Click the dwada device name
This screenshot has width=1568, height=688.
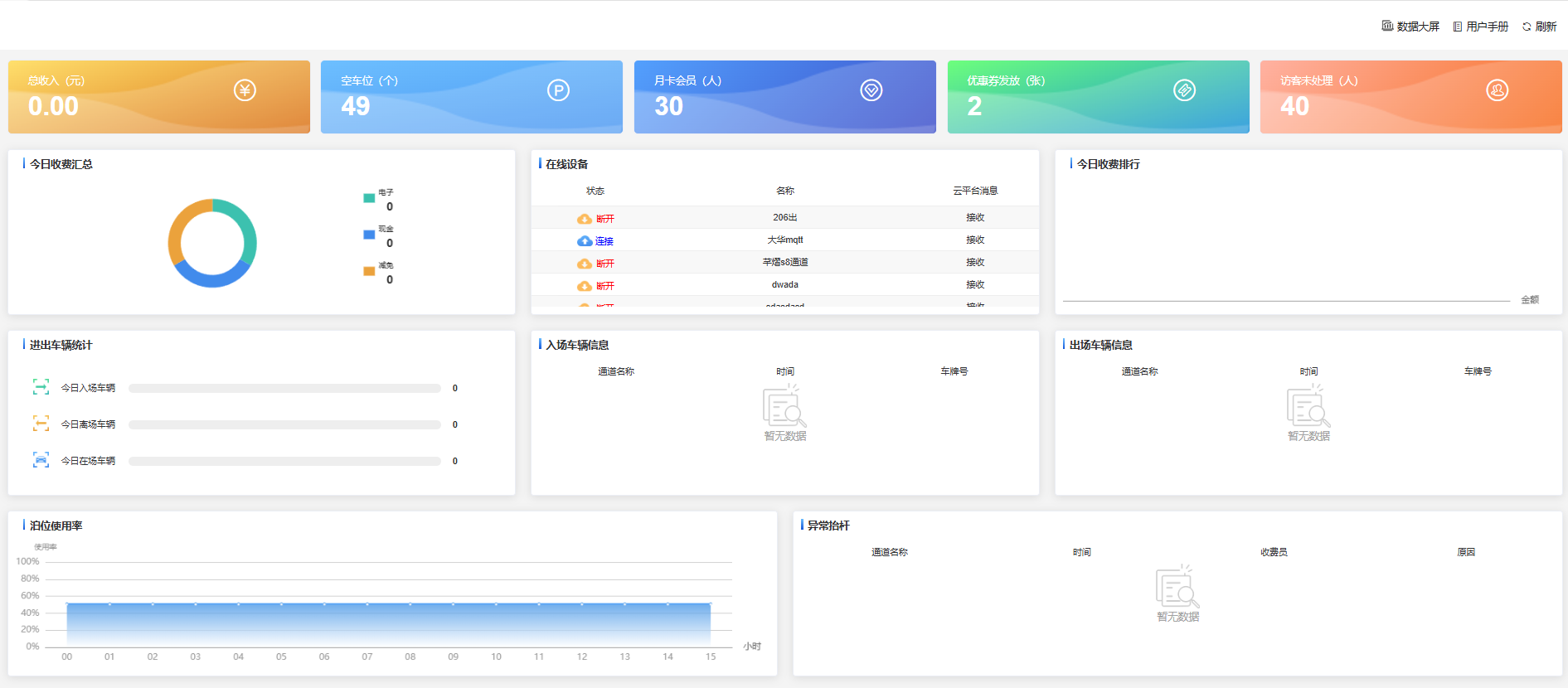tap(785, 284)
